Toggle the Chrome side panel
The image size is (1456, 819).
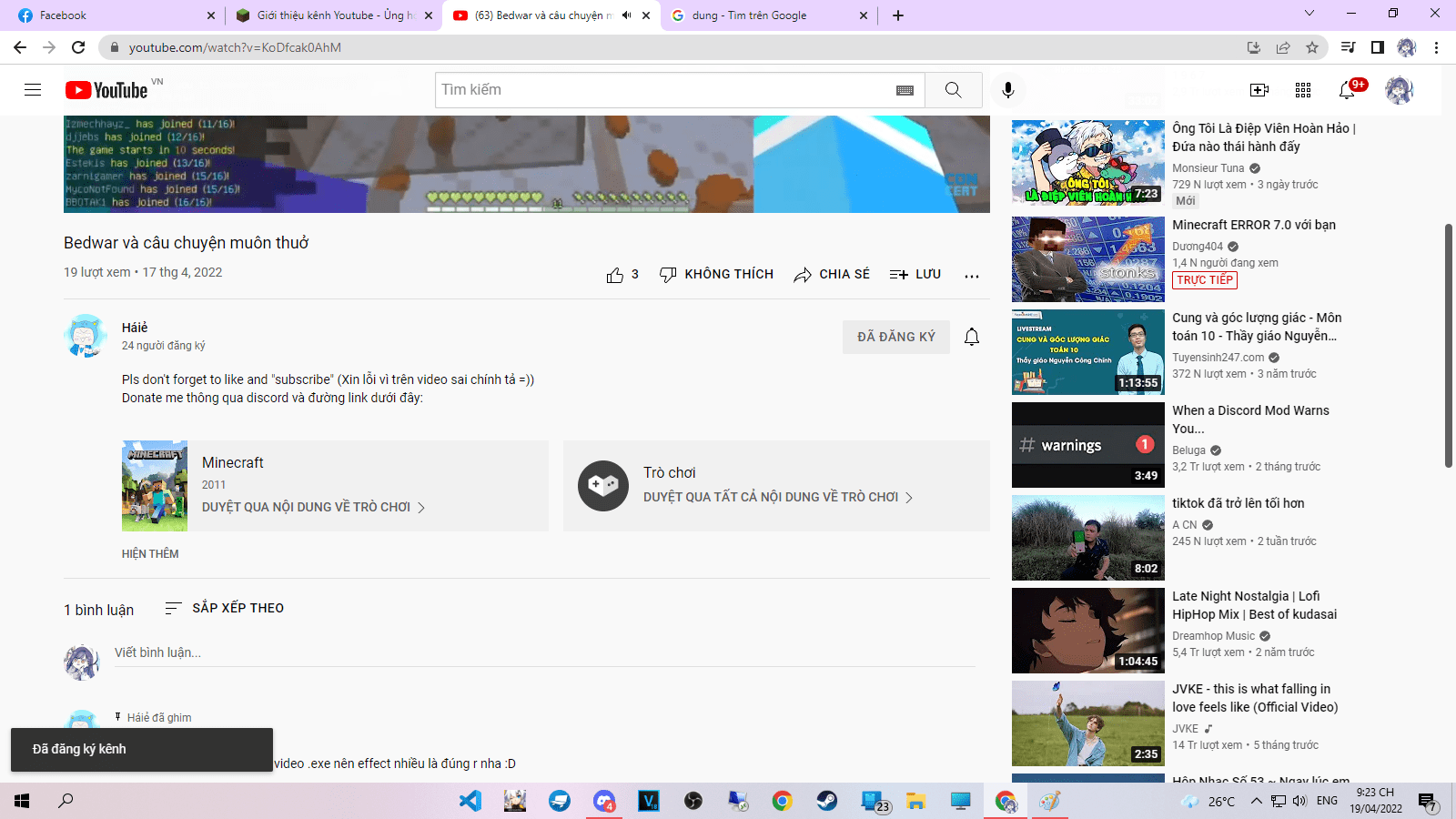pos(1378,47)
